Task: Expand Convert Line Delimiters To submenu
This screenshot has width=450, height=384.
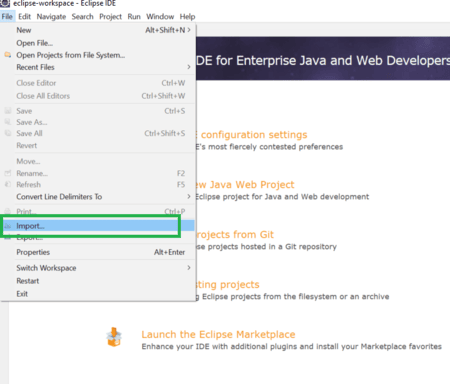Action: (98, 197)
